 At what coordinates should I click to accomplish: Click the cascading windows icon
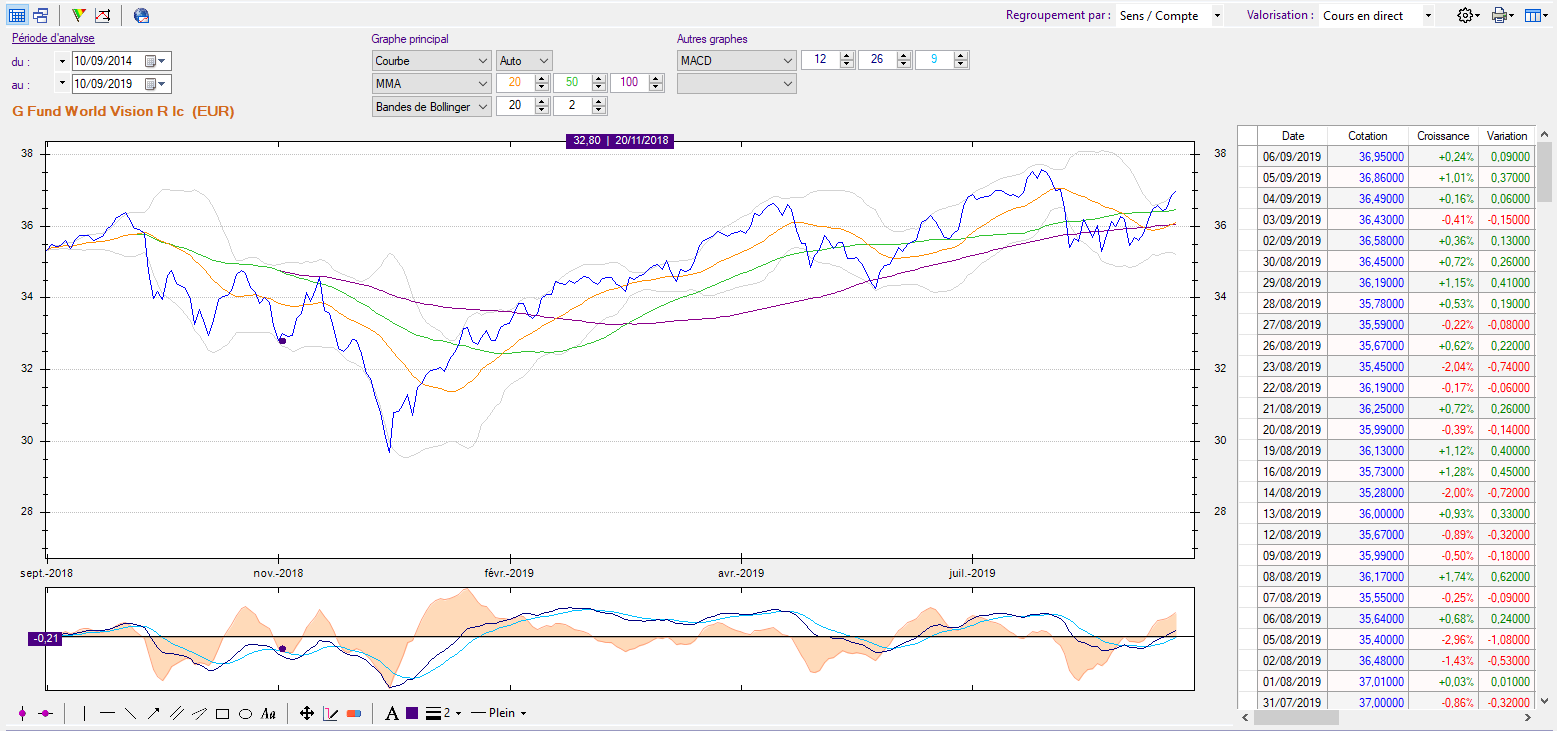[41, 15]
